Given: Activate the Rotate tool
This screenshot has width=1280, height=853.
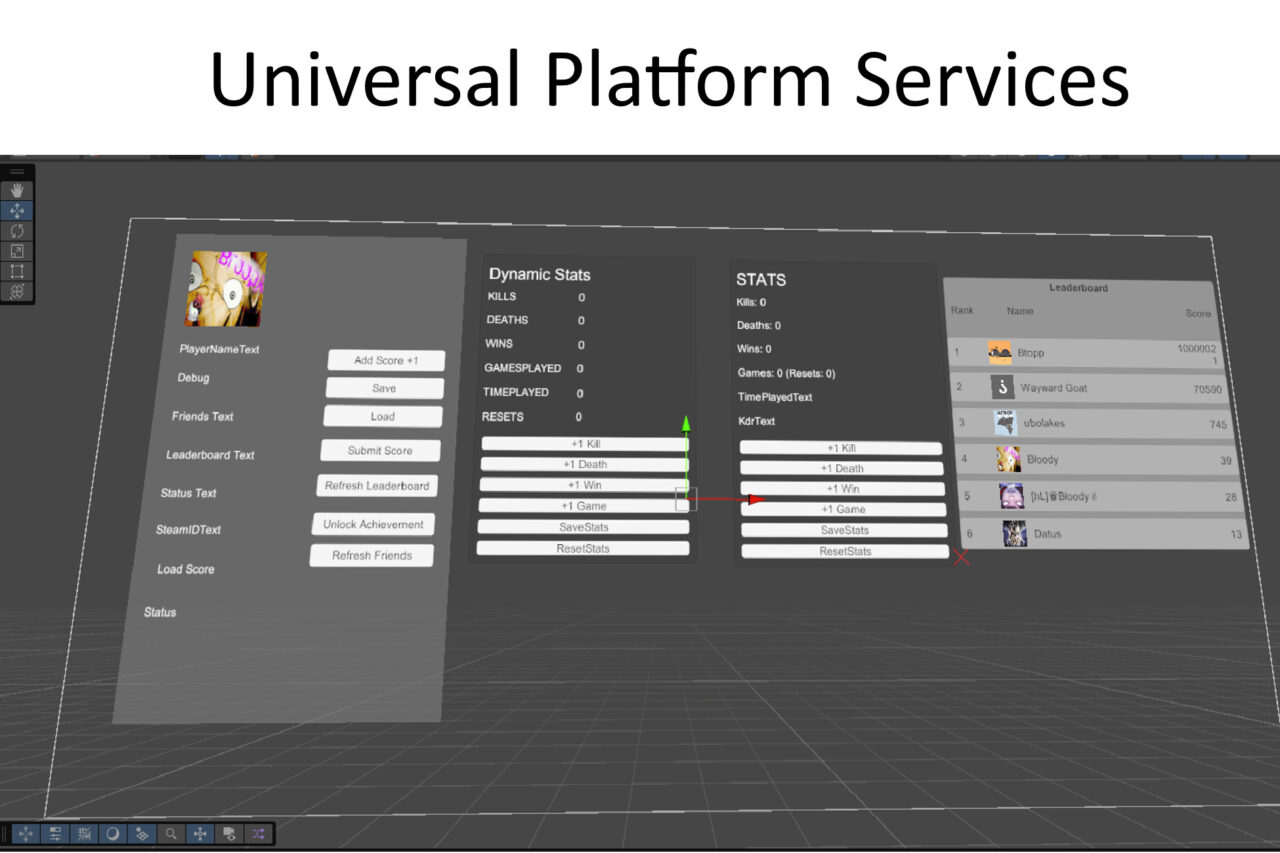Looking at the screenshot, I should pos(17,230).
